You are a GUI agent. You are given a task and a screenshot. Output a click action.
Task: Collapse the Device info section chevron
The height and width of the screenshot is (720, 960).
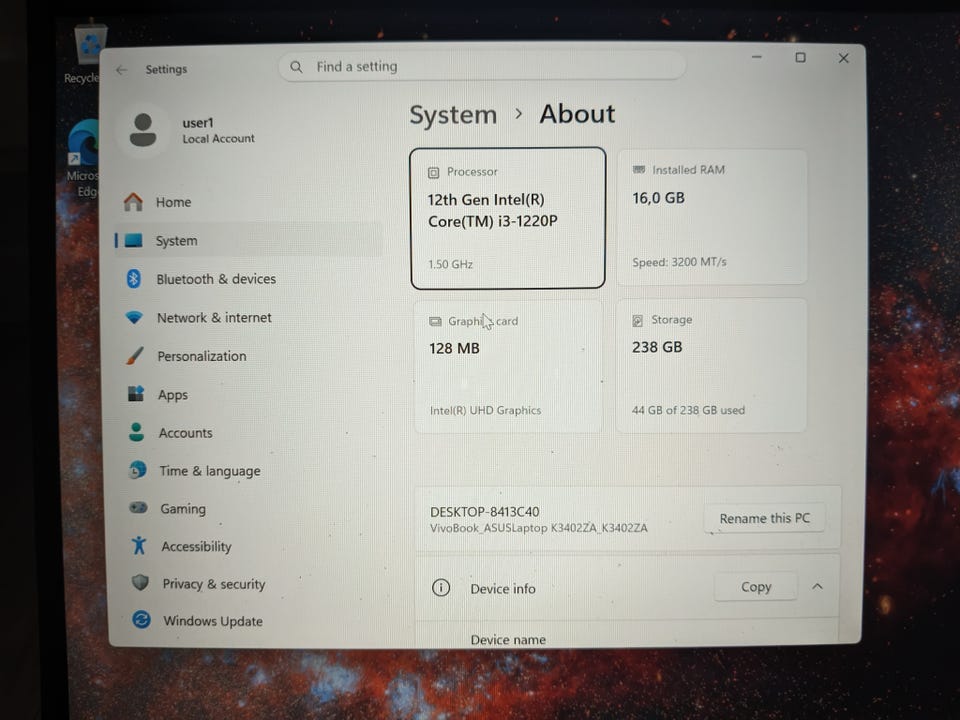click(x=817, y=587)
